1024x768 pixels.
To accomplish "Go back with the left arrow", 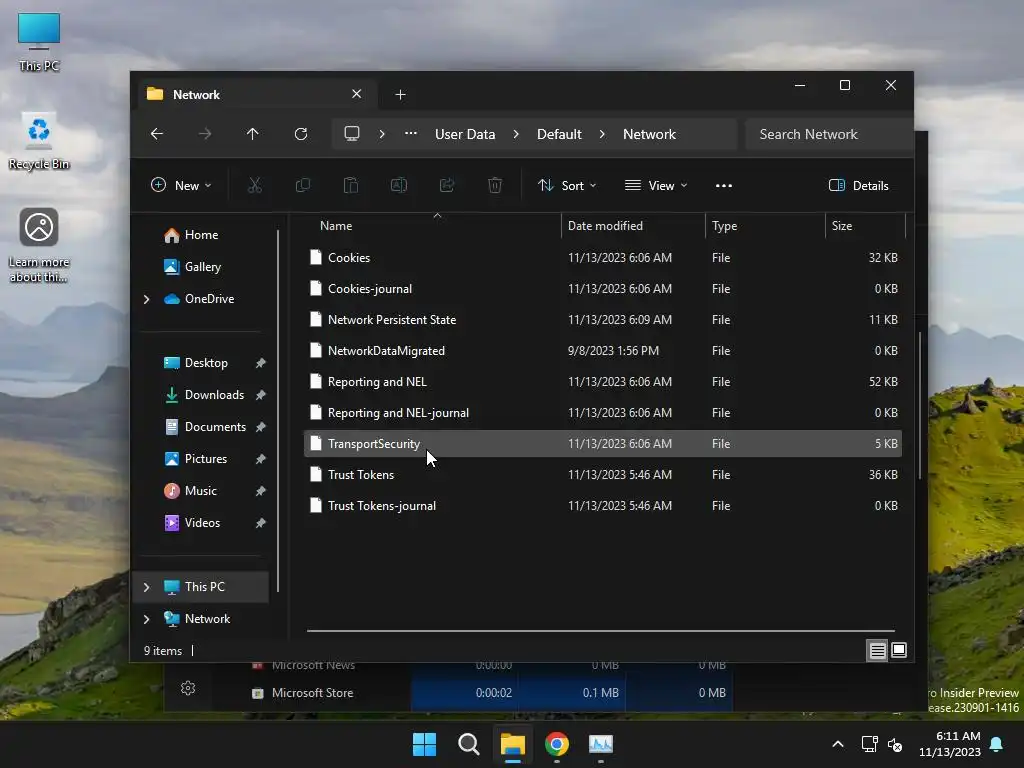I will pos(157,134).
